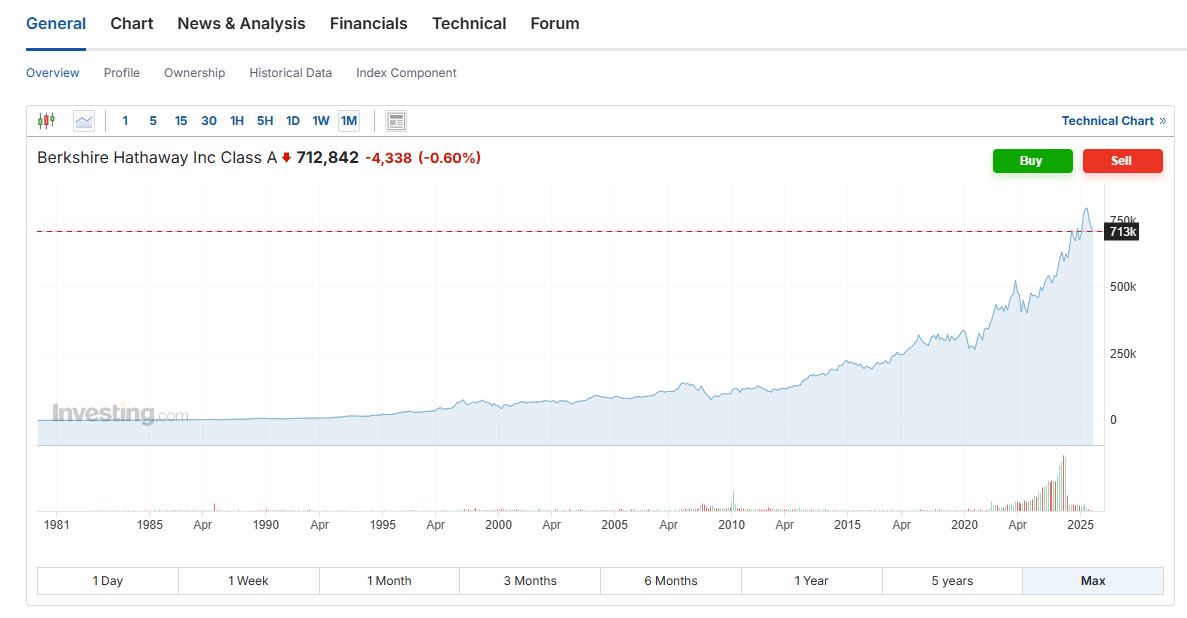Go to the Ownership subtab

(x=195, y=73)
